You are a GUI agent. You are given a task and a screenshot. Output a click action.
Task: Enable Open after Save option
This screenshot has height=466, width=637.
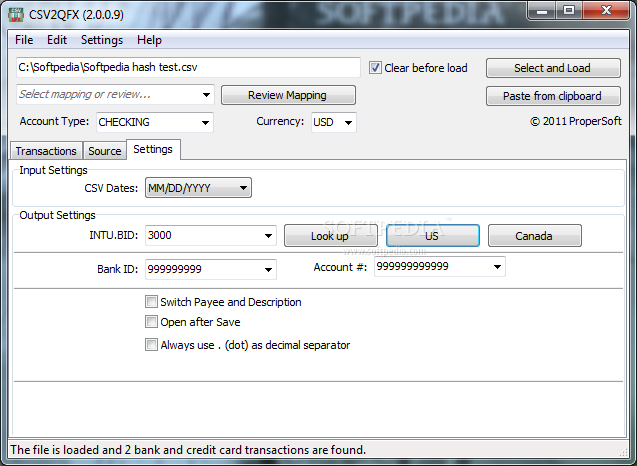pos(151,322)
